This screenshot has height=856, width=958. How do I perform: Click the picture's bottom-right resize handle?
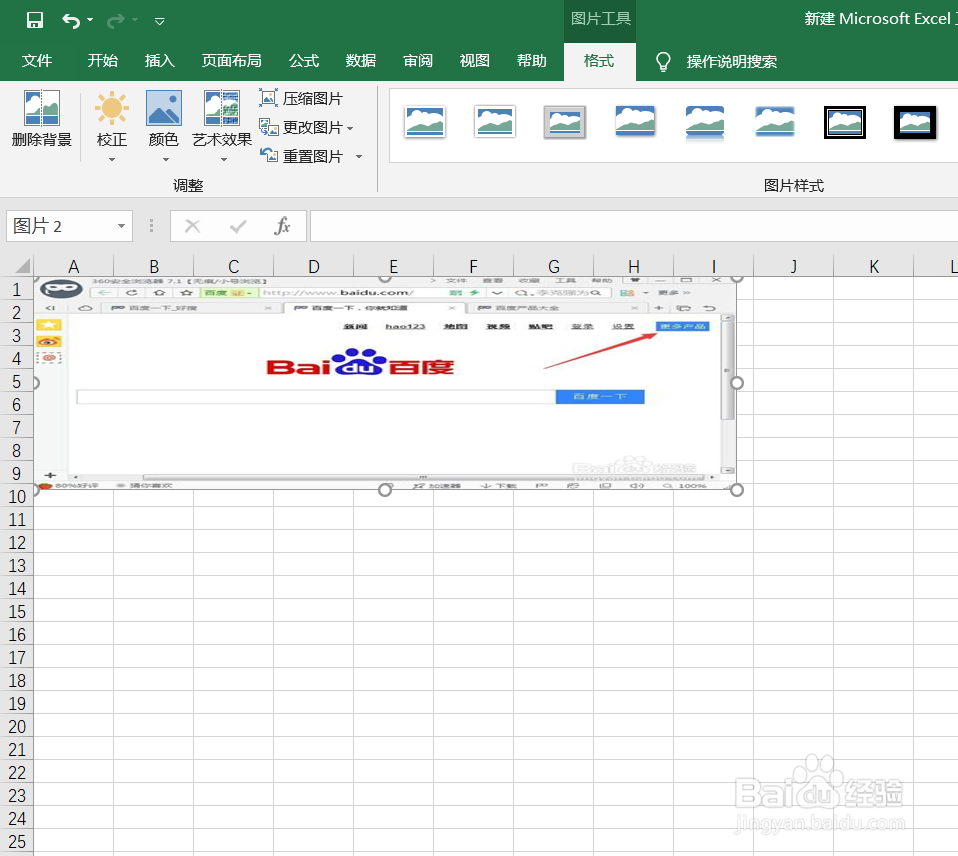pos(737,490)
